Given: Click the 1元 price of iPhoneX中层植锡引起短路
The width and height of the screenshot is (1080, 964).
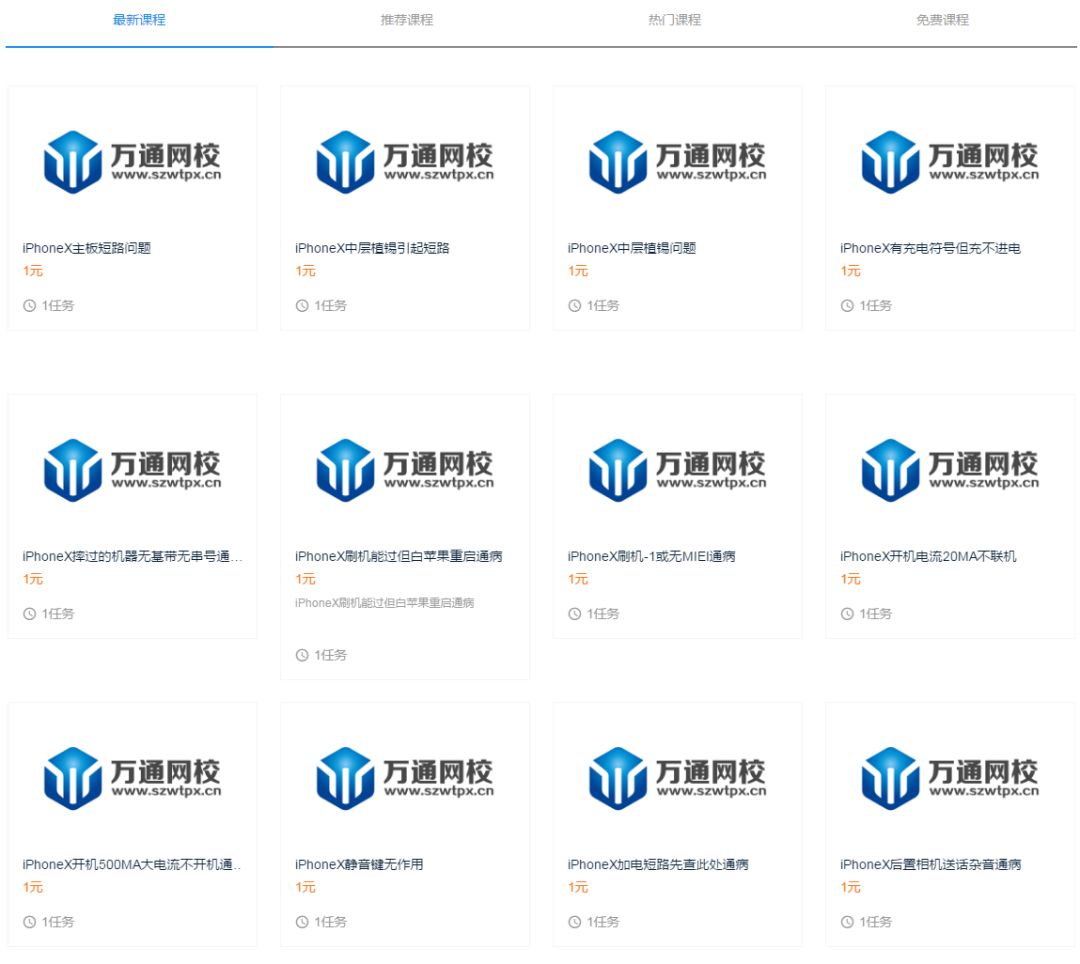Looking at the screenshot, I should click(x=306, y=271).
